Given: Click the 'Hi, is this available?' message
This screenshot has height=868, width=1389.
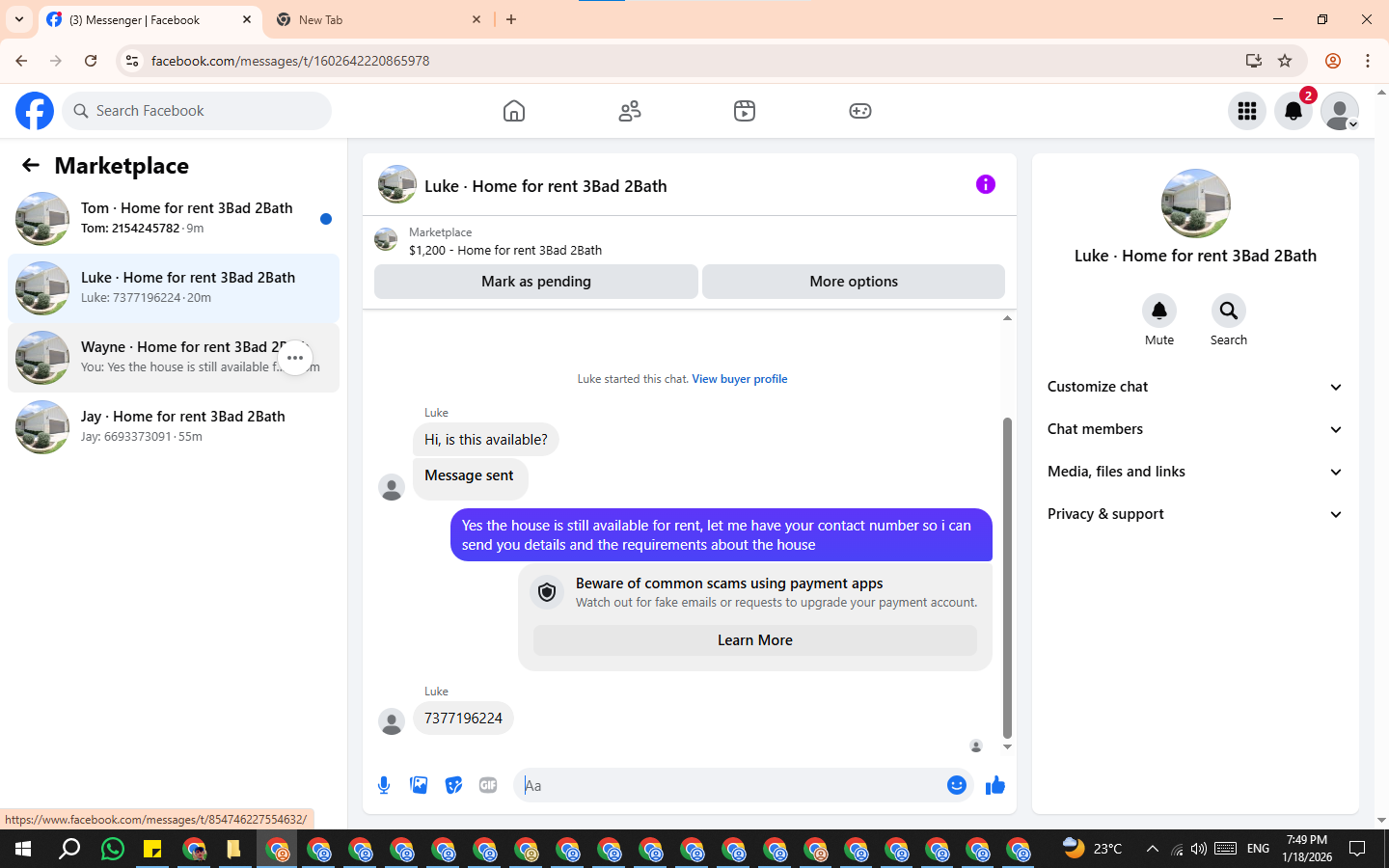Looking at the screenshot, I should tap(486, 440).
